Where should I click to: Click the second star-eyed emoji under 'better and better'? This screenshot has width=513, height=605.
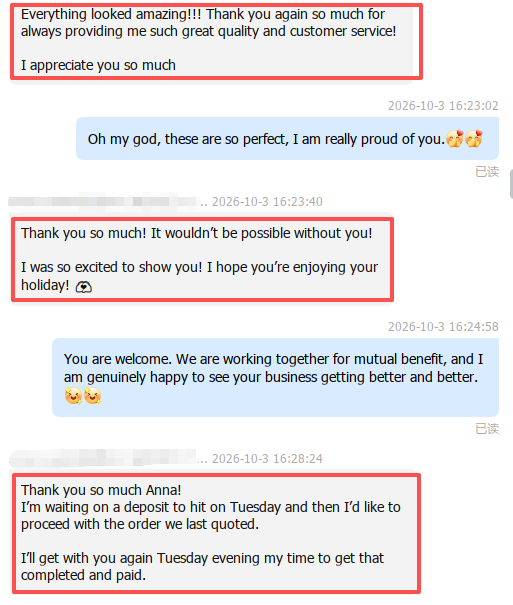(x=92, y=395)
